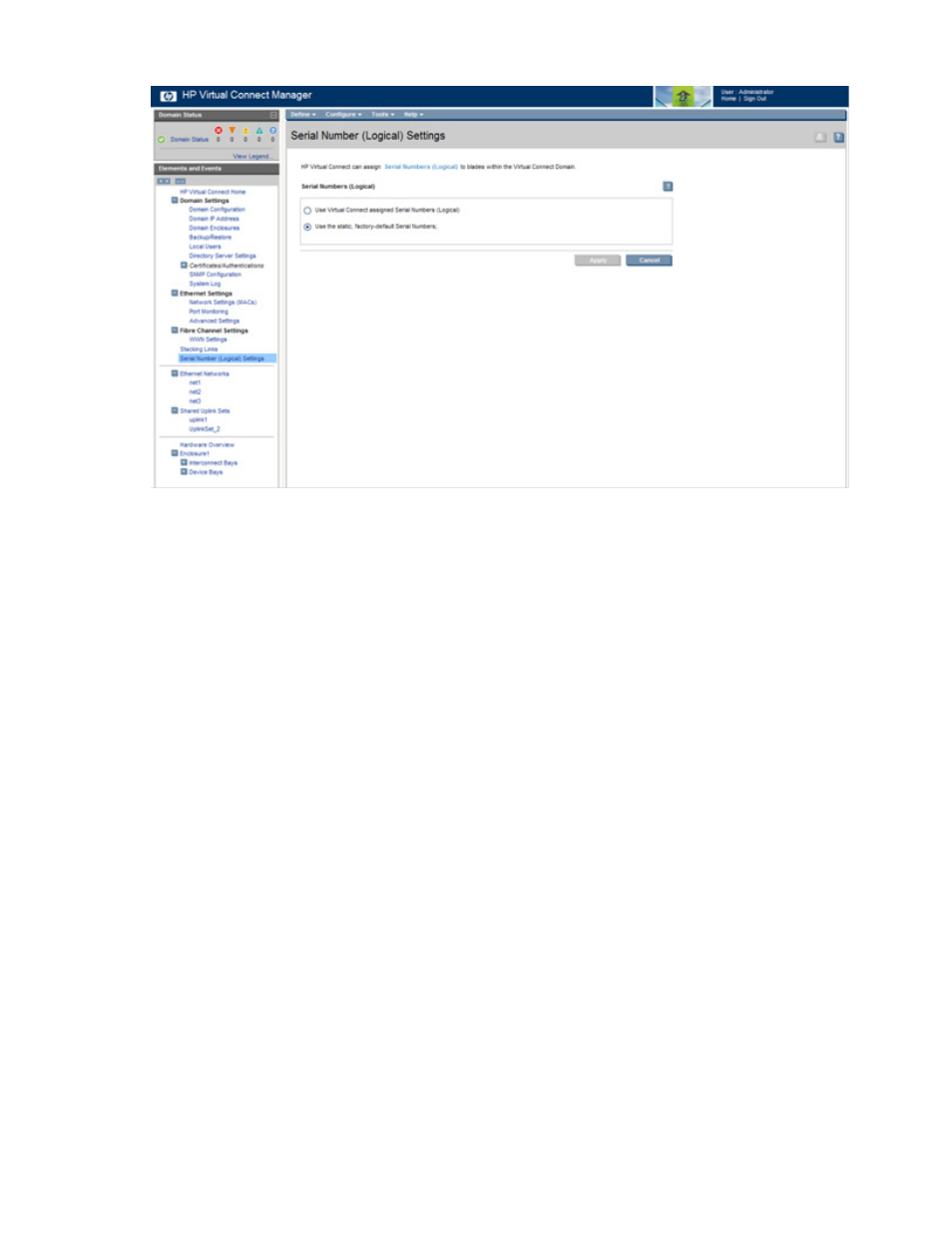Click the Home link in header

[x=728, y=99]
